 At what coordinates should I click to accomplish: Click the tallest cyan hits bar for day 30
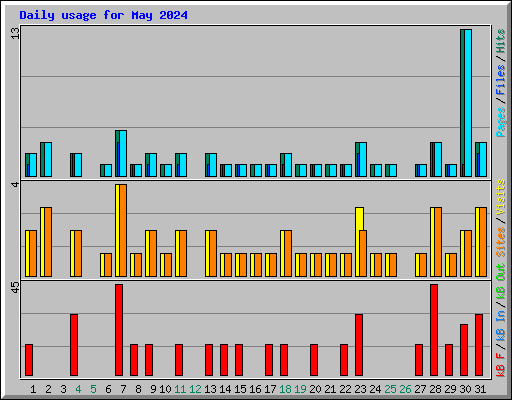coord(468,103)
